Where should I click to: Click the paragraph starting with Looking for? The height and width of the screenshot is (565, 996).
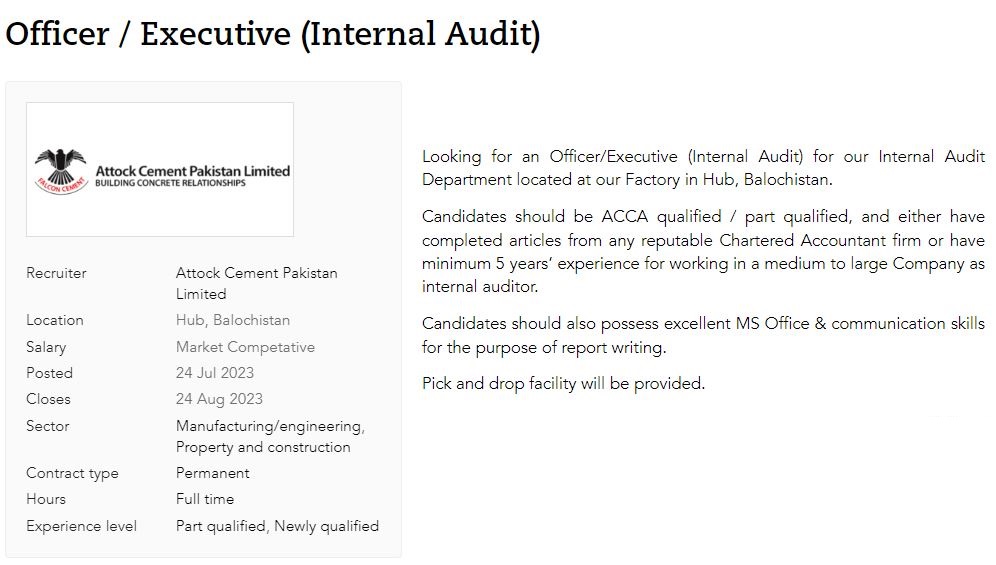(703, 168)
